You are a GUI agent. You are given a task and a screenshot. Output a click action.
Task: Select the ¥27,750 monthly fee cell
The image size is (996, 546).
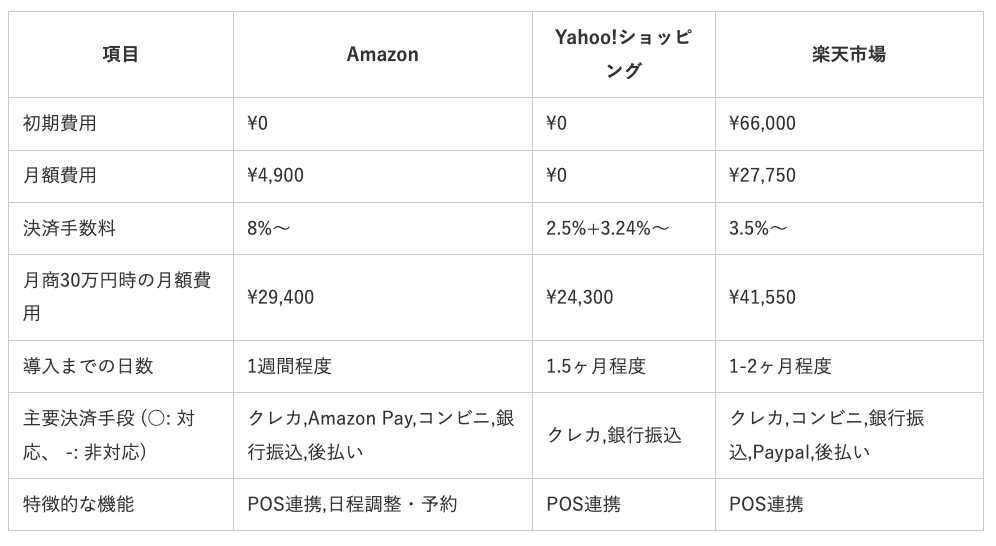763,176
